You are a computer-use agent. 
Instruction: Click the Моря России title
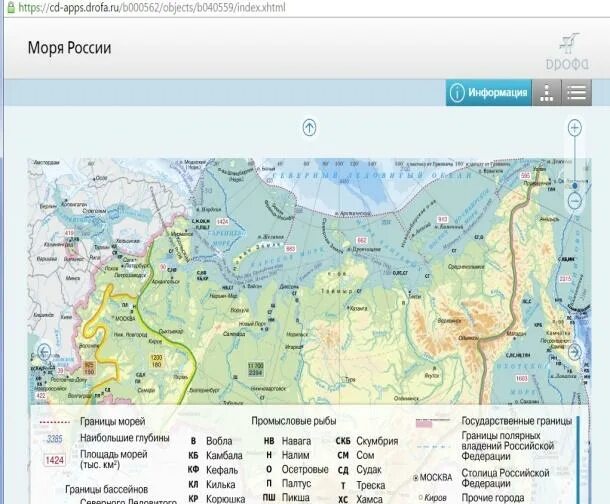click(69, 48)
